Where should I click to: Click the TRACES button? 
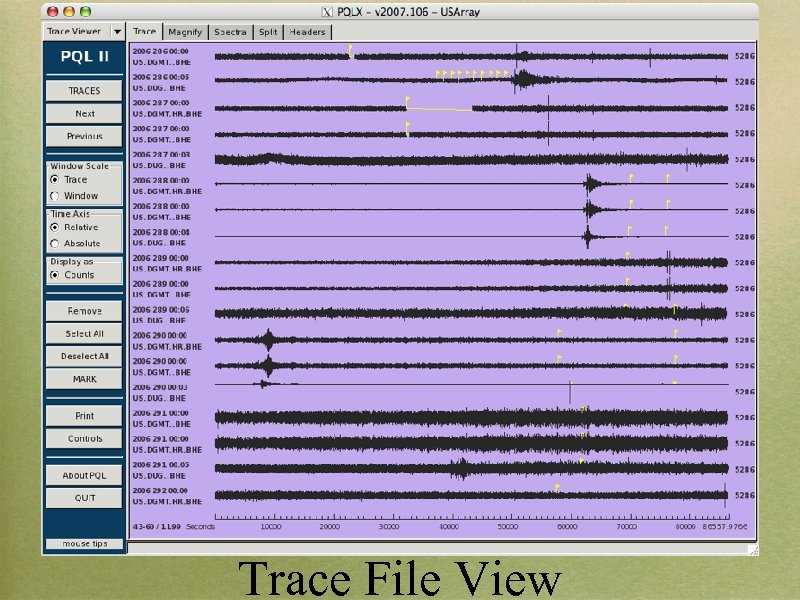tap(83, 90)
